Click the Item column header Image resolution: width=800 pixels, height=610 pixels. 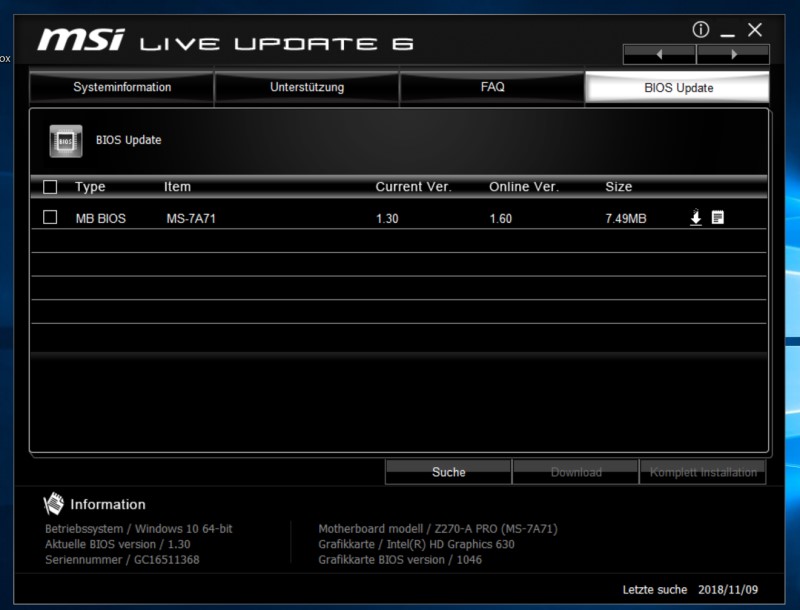pyautogui.click(x=177, y=187)
